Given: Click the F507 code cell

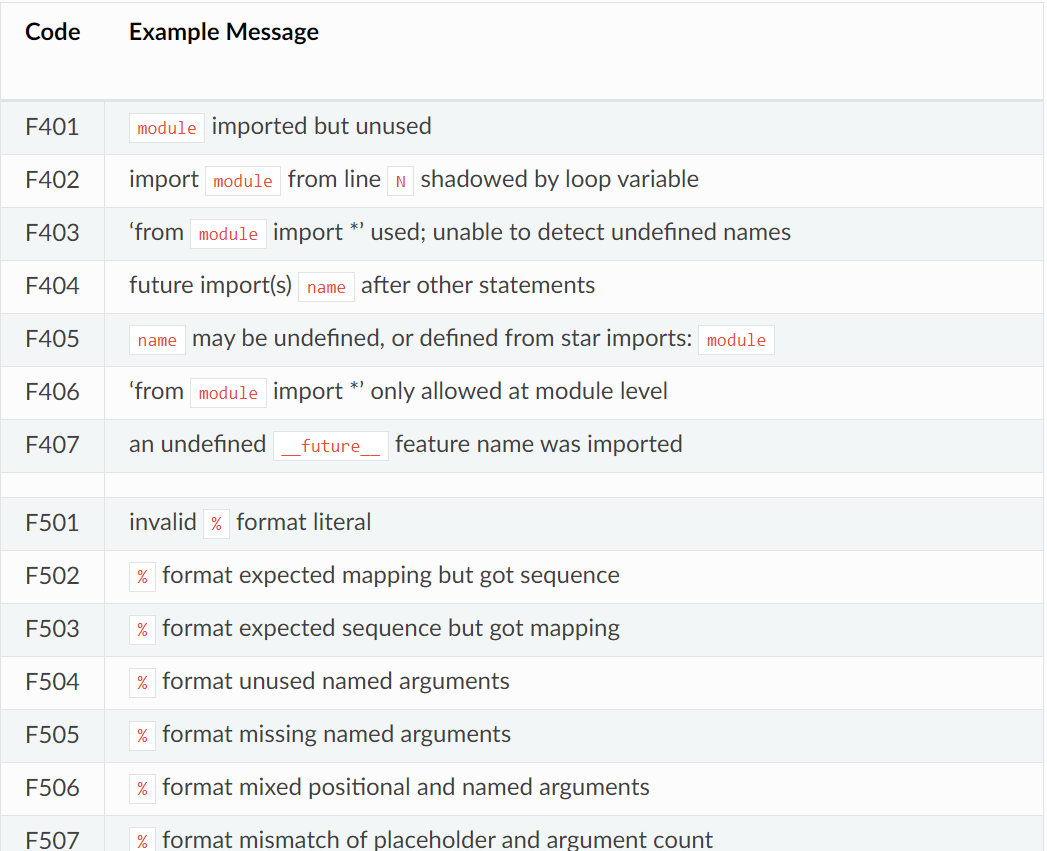Looking at the screenshot, I should (52, 840).
